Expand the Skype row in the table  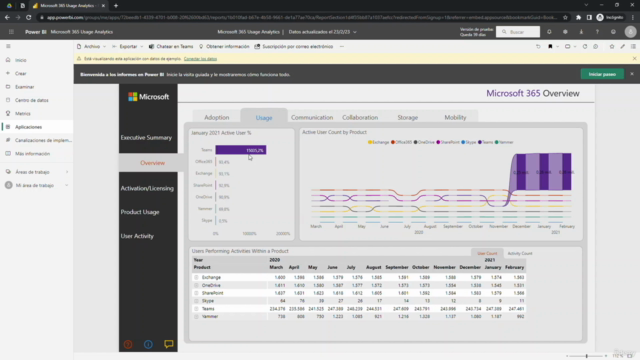point(196,301)
